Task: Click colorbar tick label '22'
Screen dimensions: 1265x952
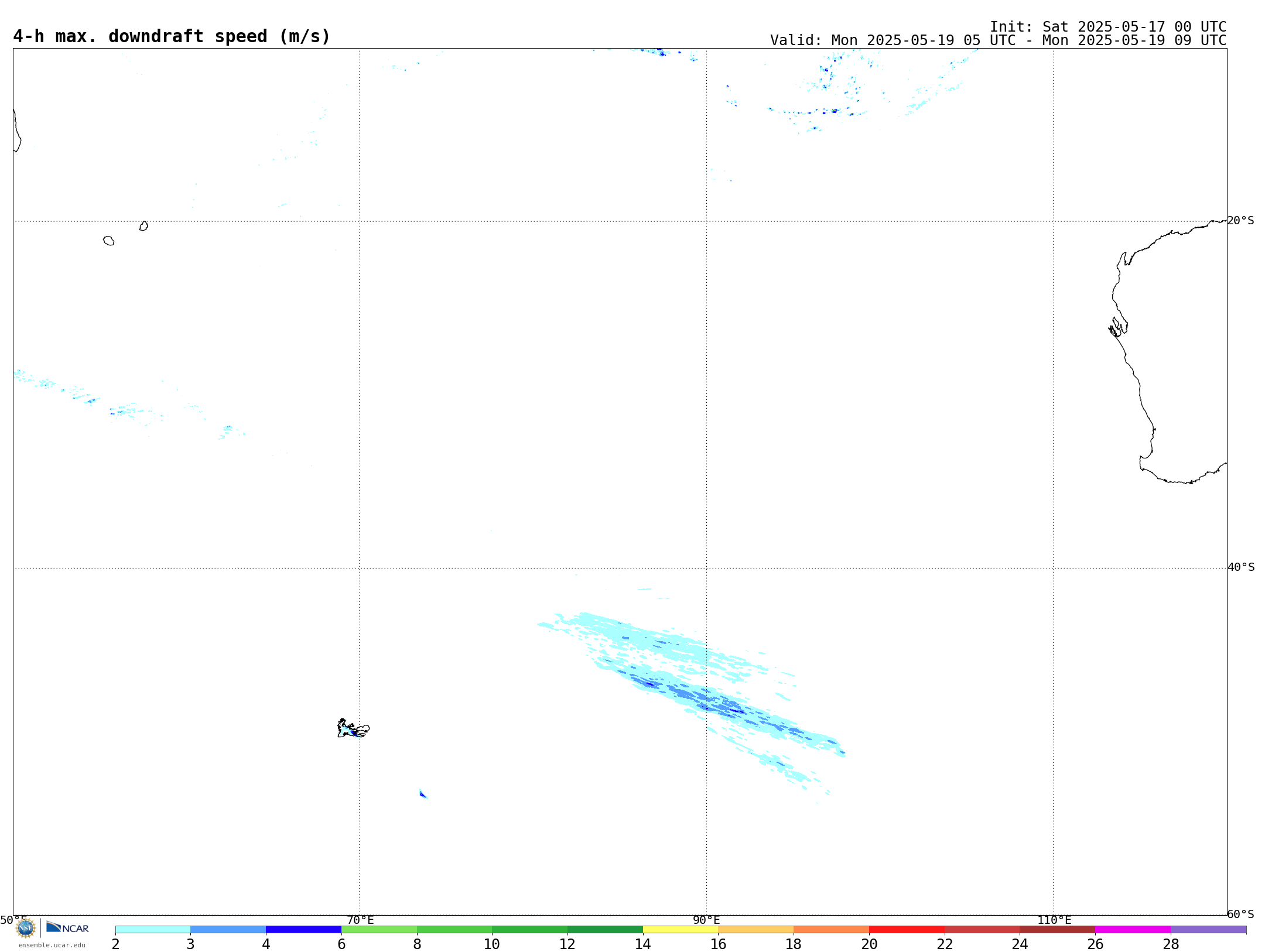Action: click(945, 944)
